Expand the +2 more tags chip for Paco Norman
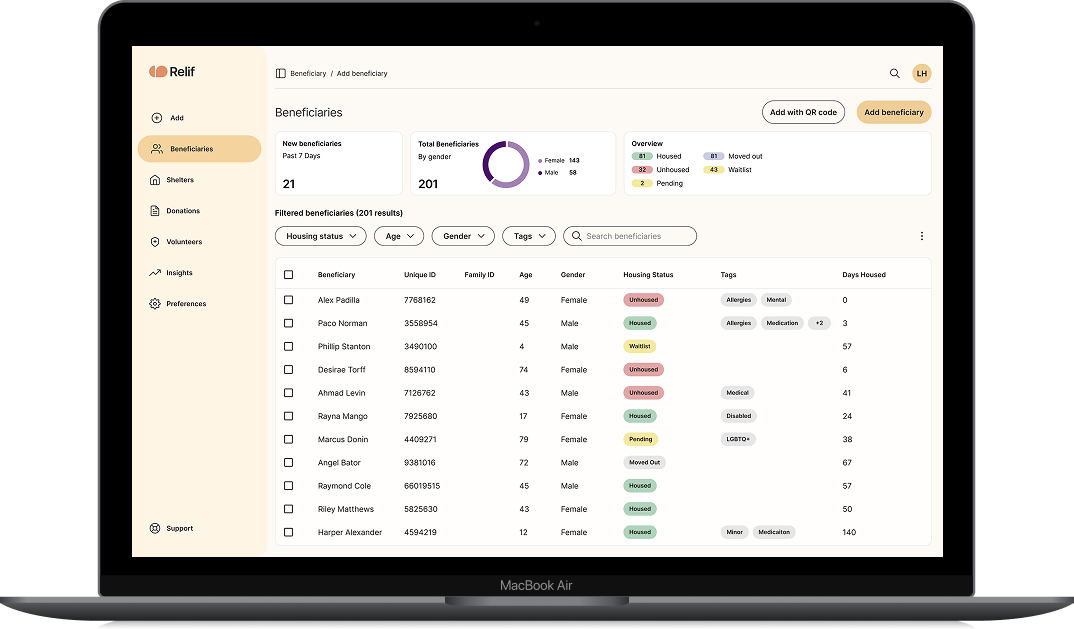 pyautogui.click(x=819, y=323)
